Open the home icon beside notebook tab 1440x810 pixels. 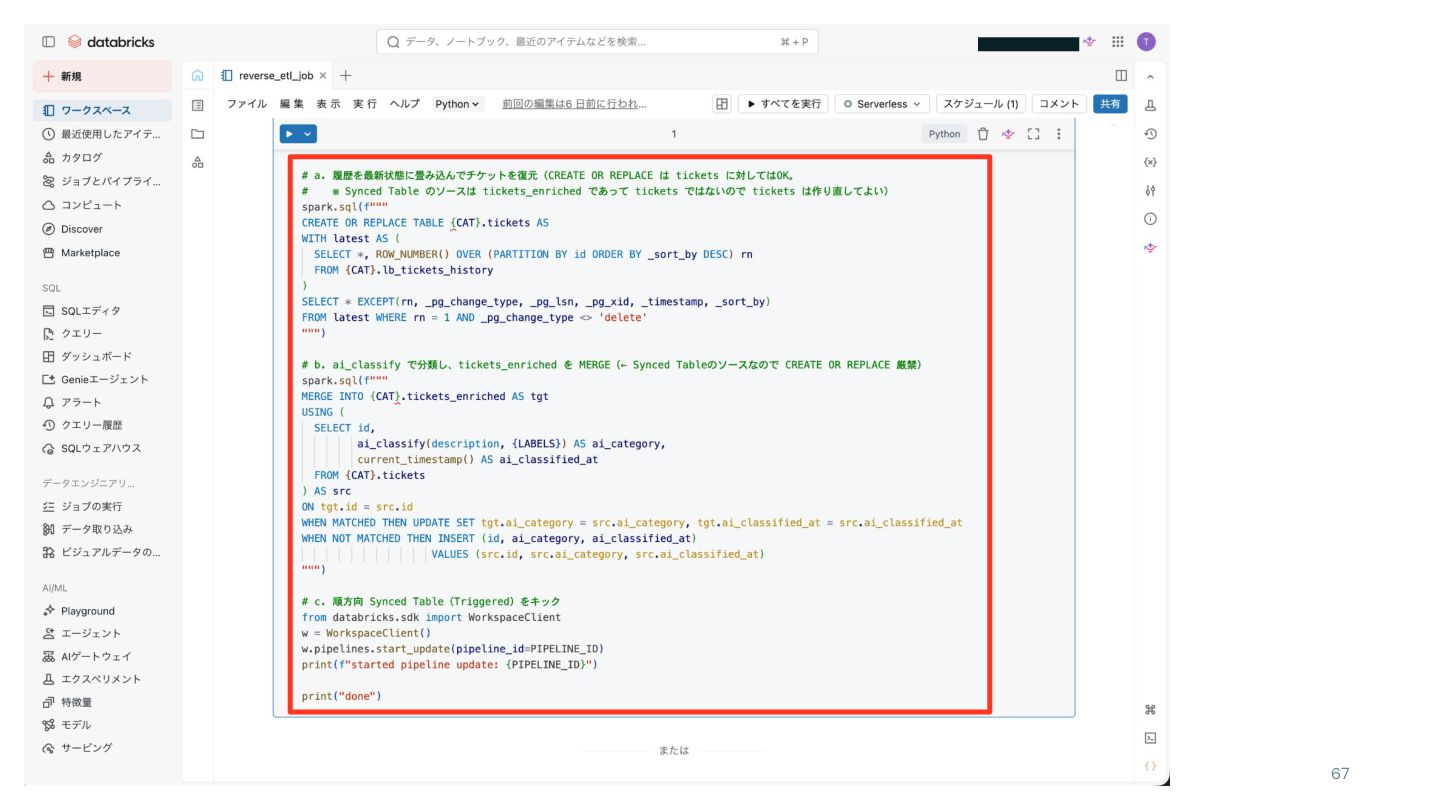point(197,75)
